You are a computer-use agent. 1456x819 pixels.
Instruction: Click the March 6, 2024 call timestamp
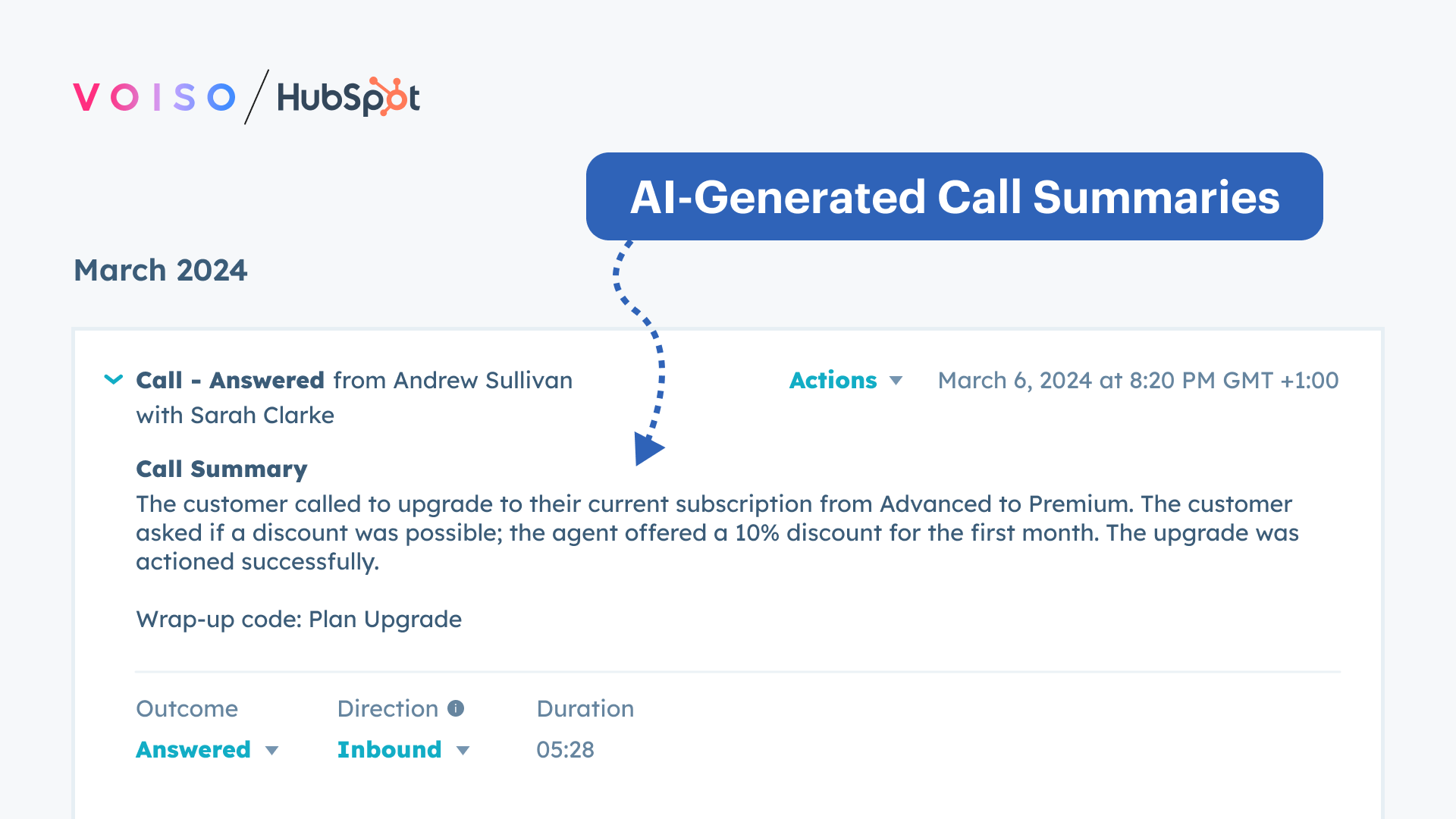[x=1137, y=380]
